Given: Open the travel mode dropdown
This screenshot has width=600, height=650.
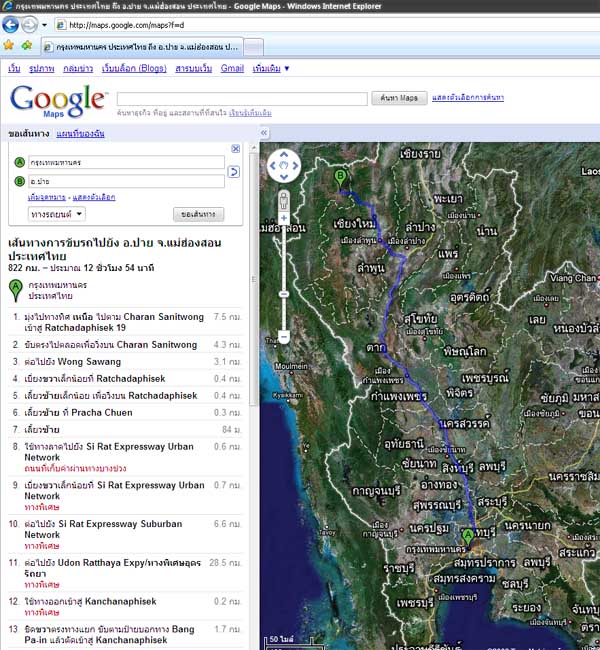Looking at the screenshot, I should point(57,214).
